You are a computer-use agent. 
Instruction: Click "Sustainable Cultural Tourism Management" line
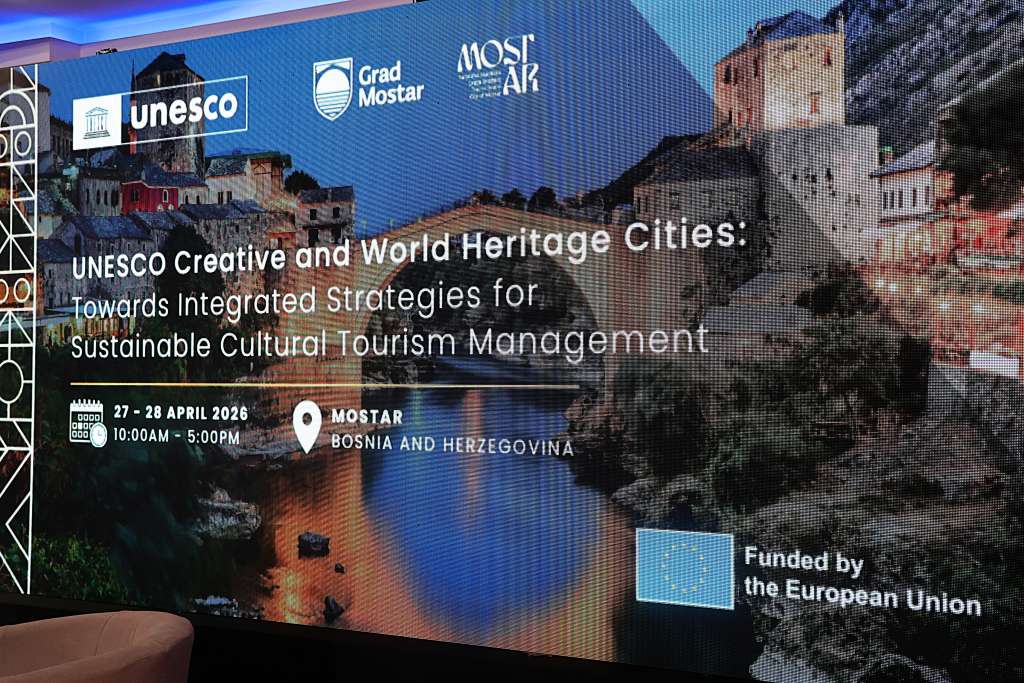click(388, 340)
